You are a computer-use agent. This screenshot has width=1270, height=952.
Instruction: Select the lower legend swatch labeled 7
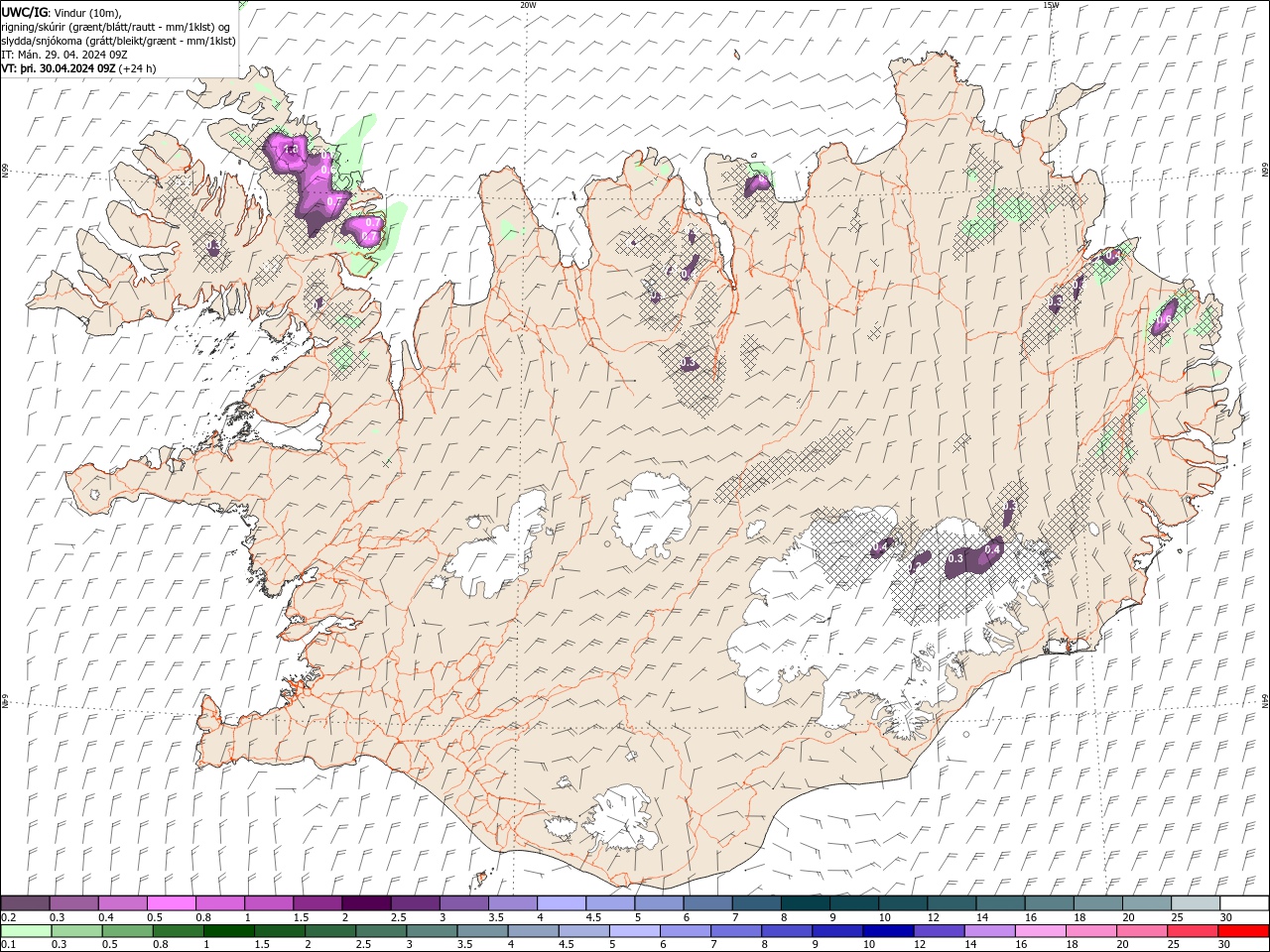point(734,931)
